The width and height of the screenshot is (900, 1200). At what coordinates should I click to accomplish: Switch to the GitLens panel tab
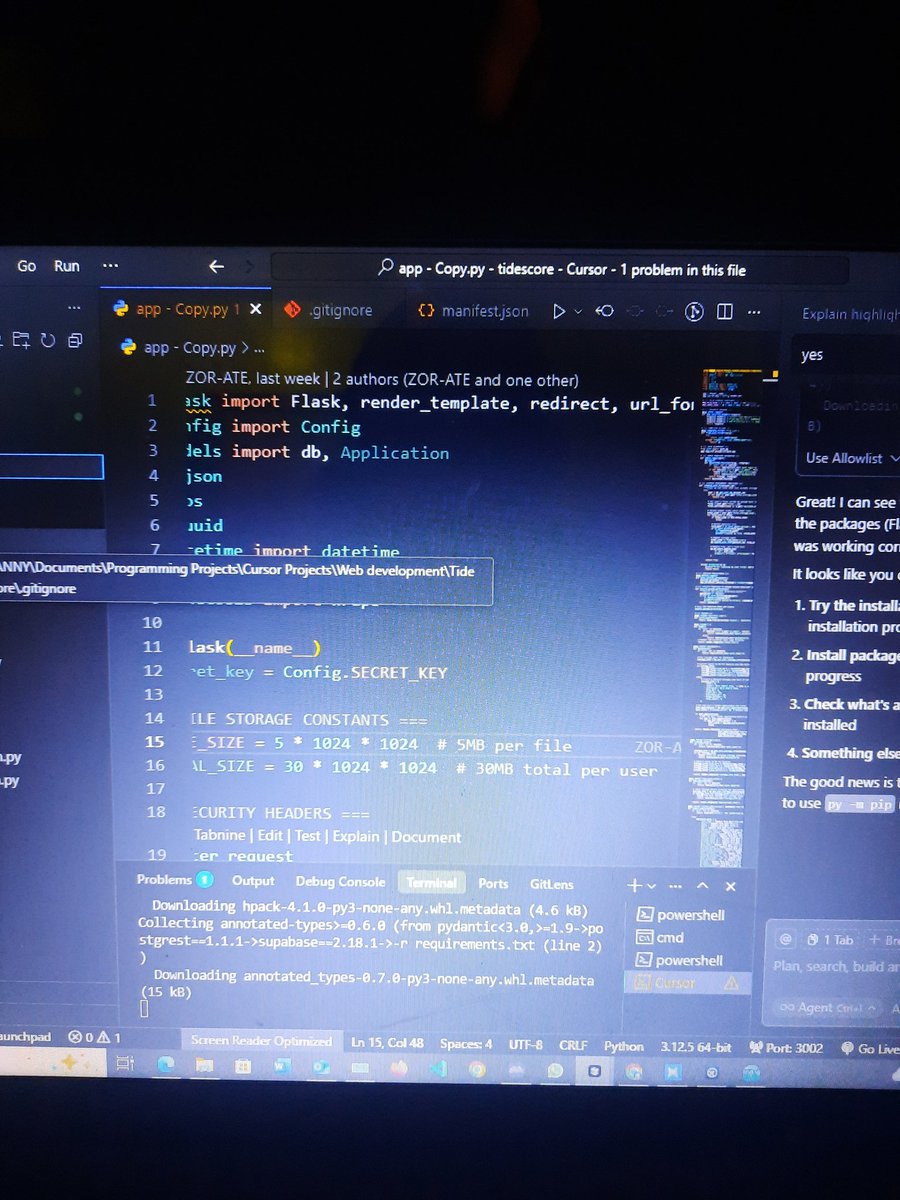pyautogui.click(x=552, y=884)
